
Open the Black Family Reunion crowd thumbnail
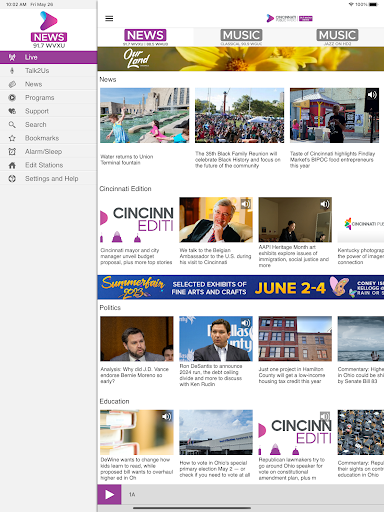tap(239, 115)
